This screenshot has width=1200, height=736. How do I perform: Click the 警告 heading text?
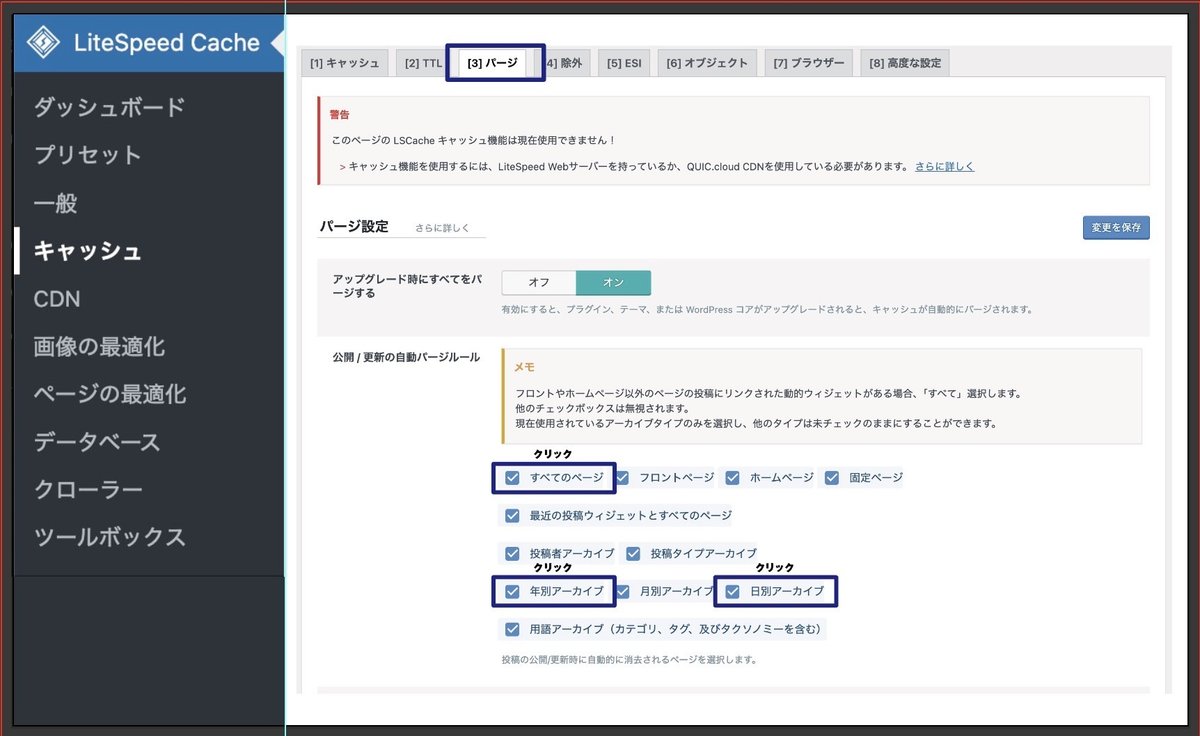tap(340, 115)
